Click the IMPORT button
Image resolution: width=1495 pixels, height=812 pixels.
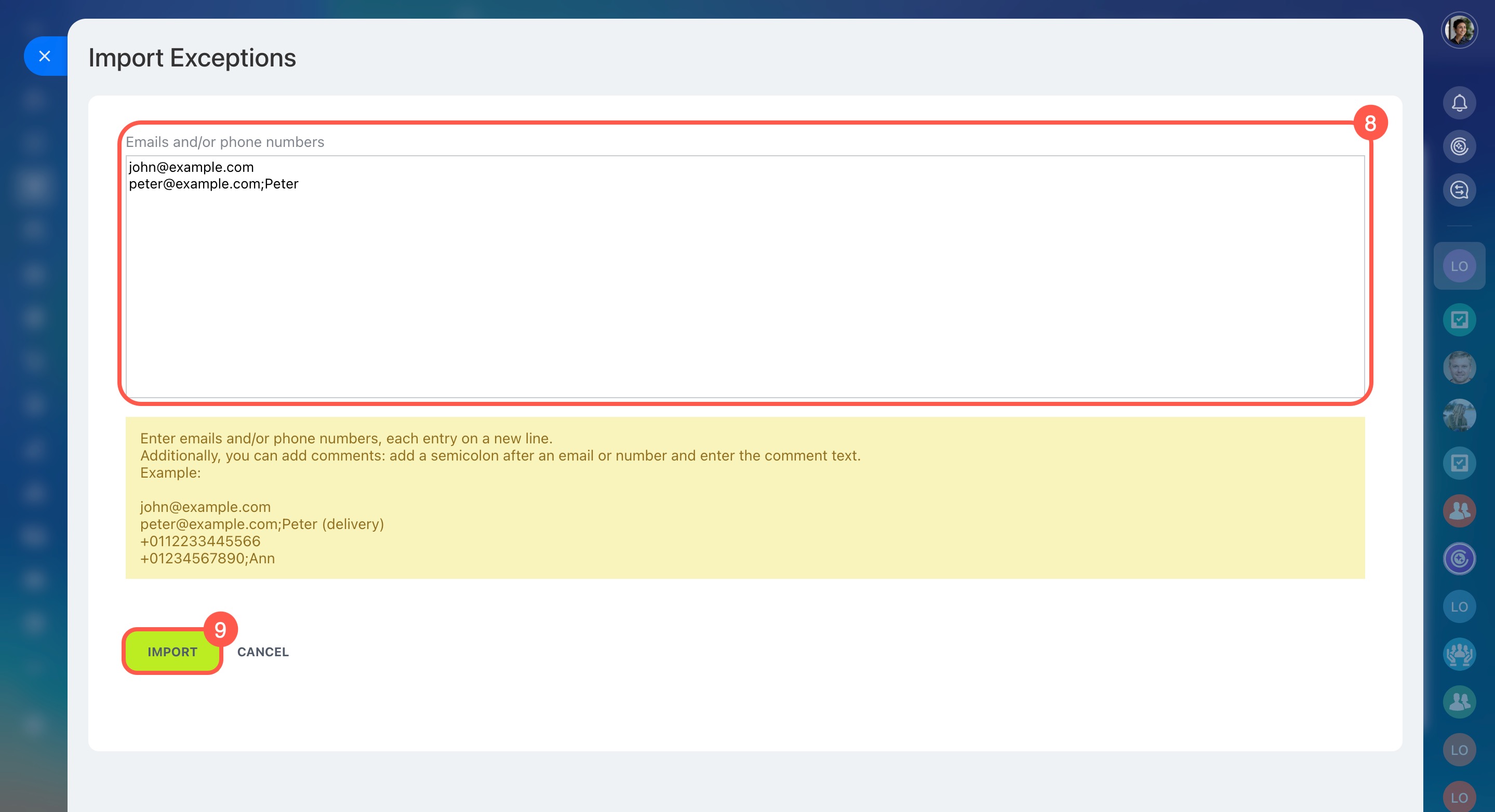point(172,652)
